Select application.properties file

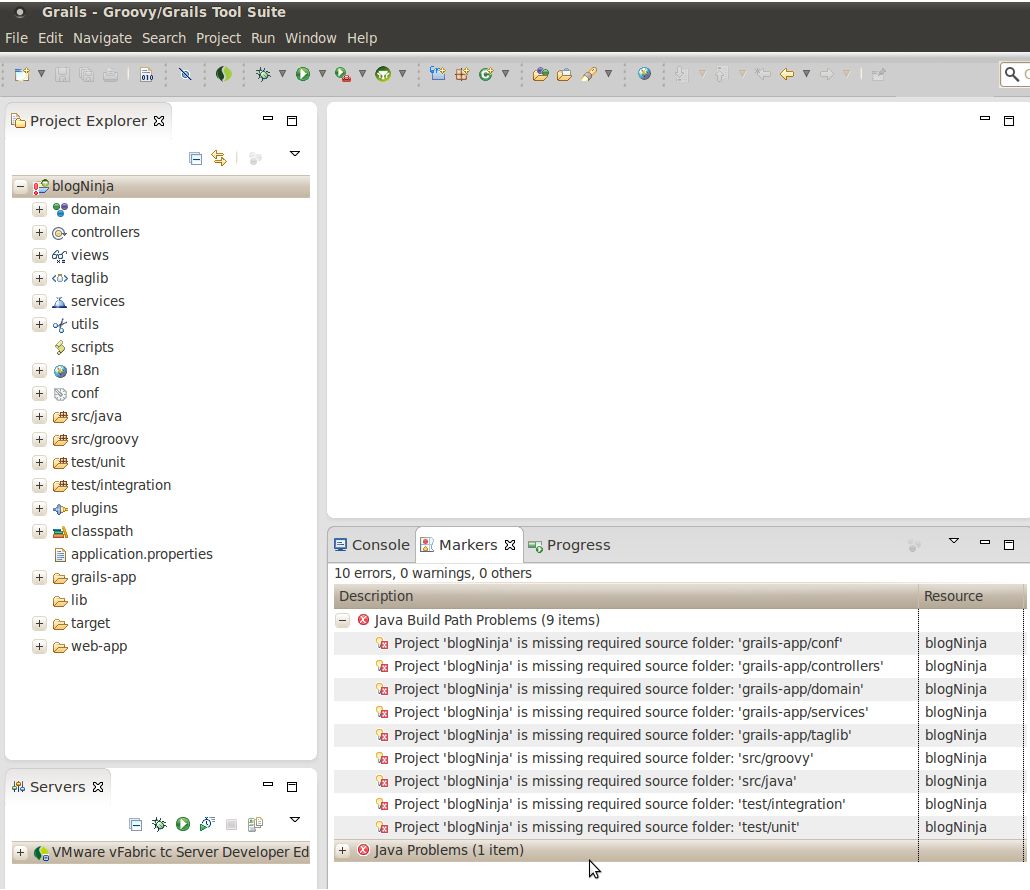click(x=141, y=554)
